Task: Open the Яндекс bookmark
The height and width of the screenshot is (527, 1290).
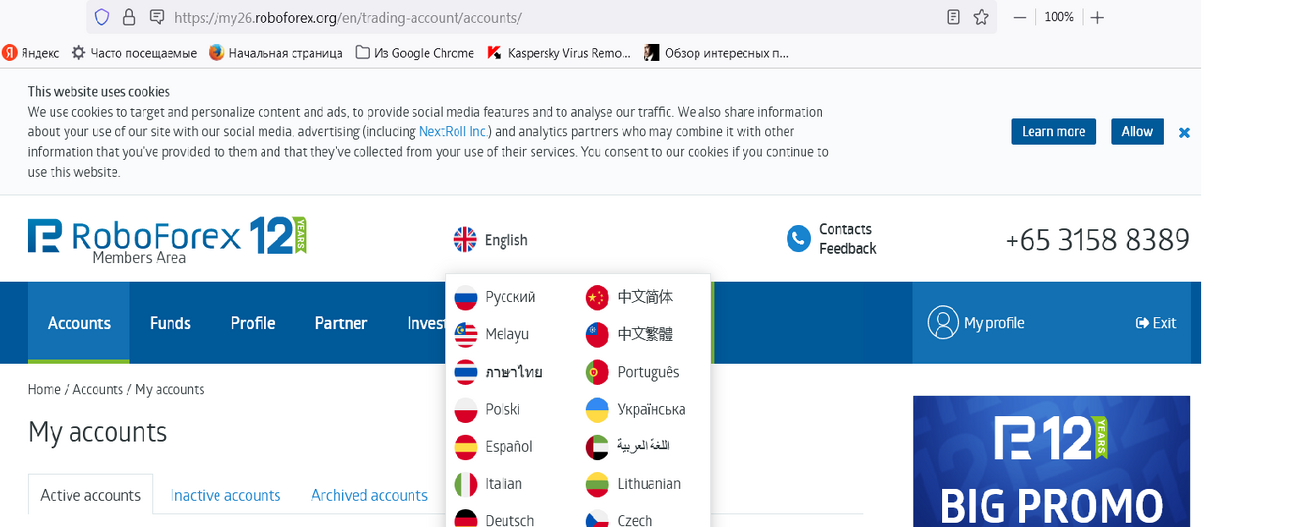Action: (x=31, y=52)
